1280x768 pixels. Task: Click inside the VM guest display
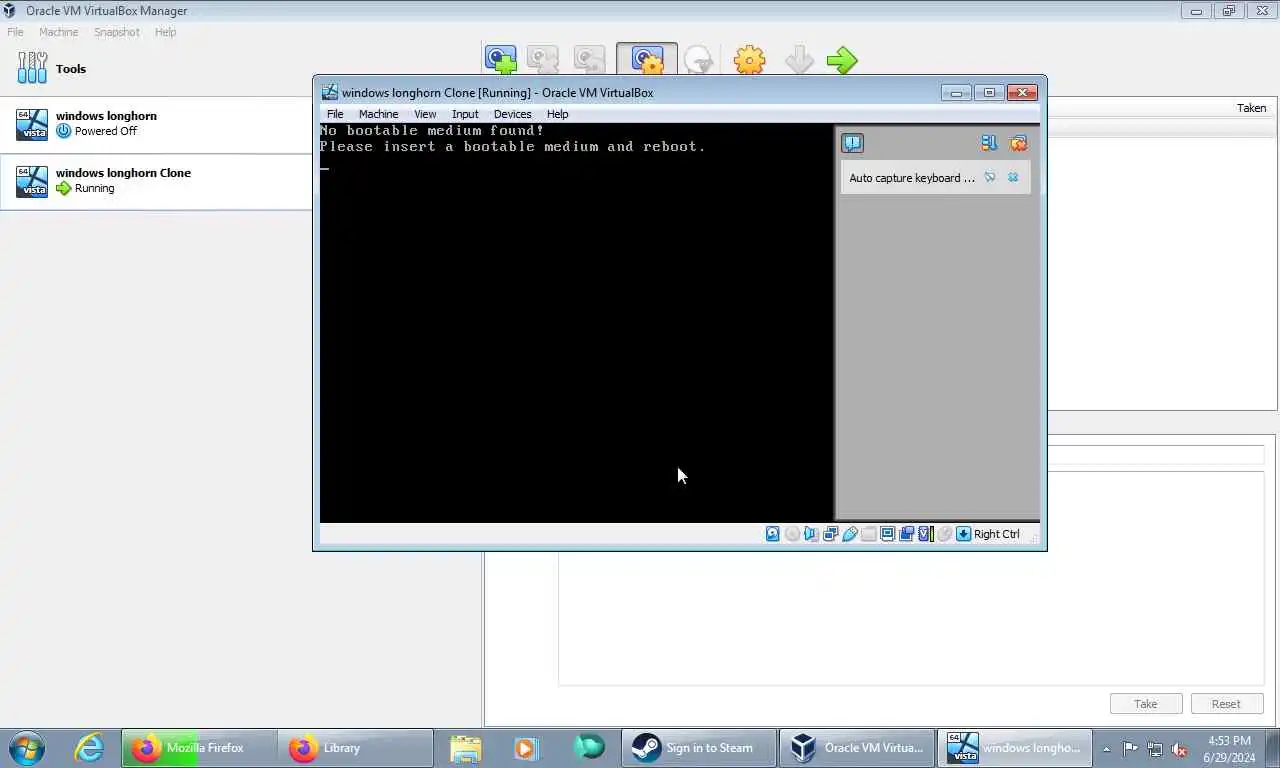[576, 322]
